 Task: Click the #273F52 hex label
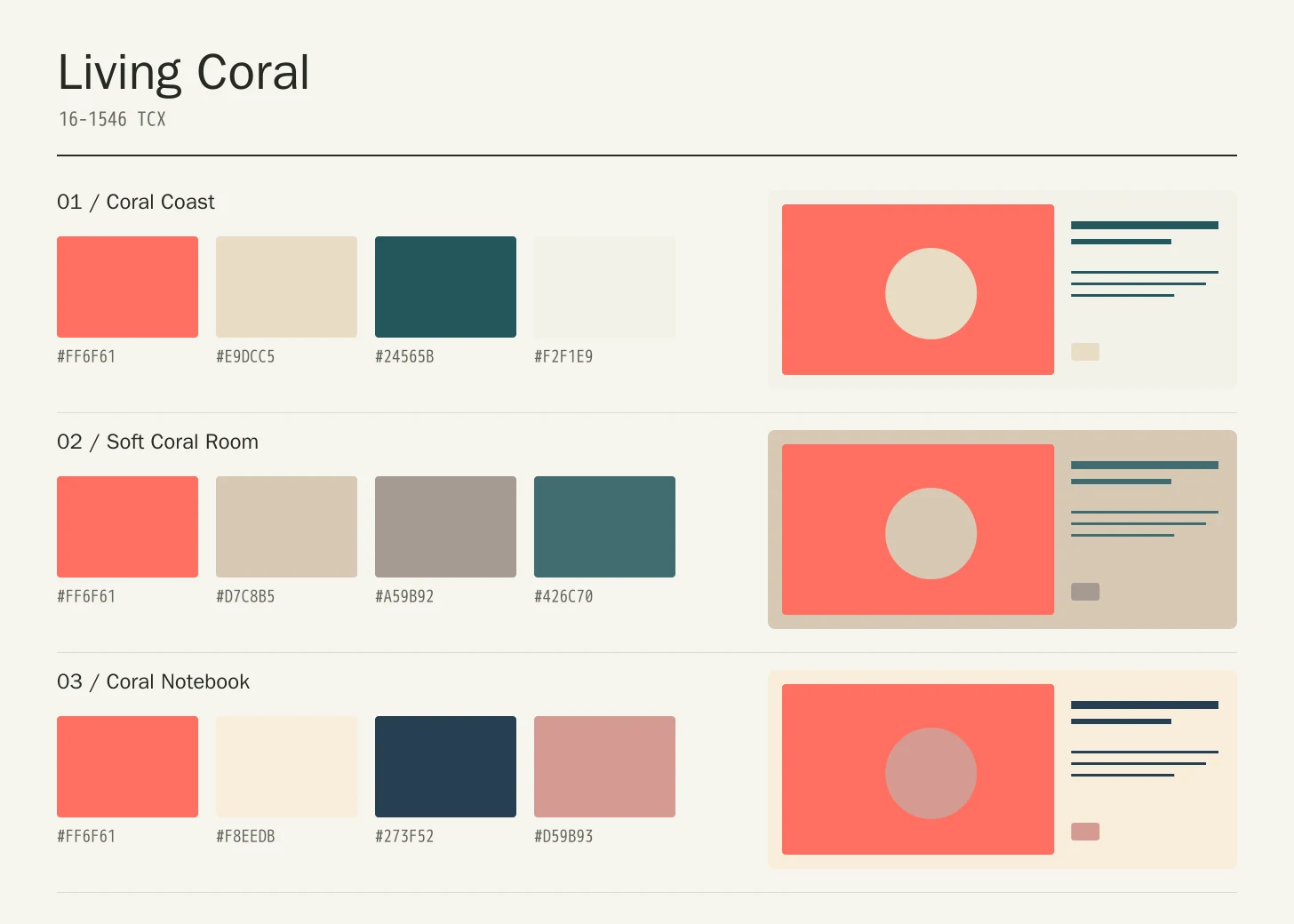[404, 836]
